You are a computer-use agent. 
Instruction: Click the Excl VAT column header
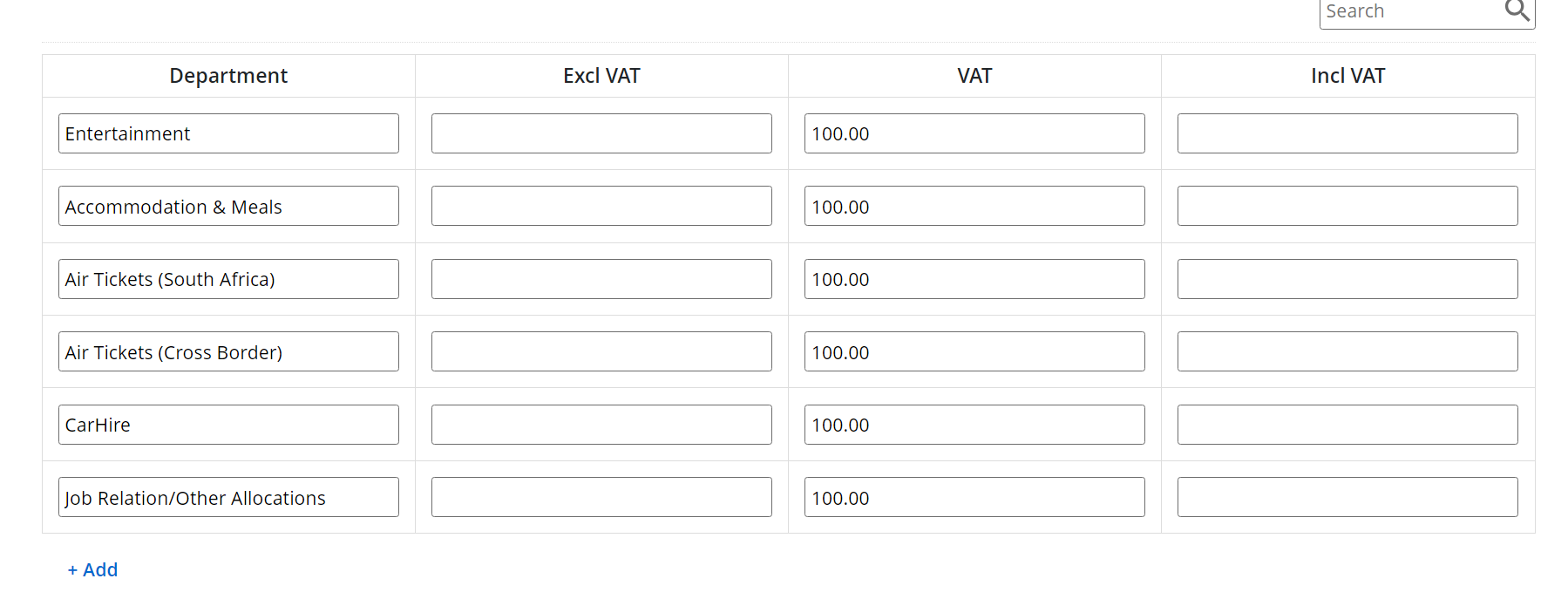601,76
